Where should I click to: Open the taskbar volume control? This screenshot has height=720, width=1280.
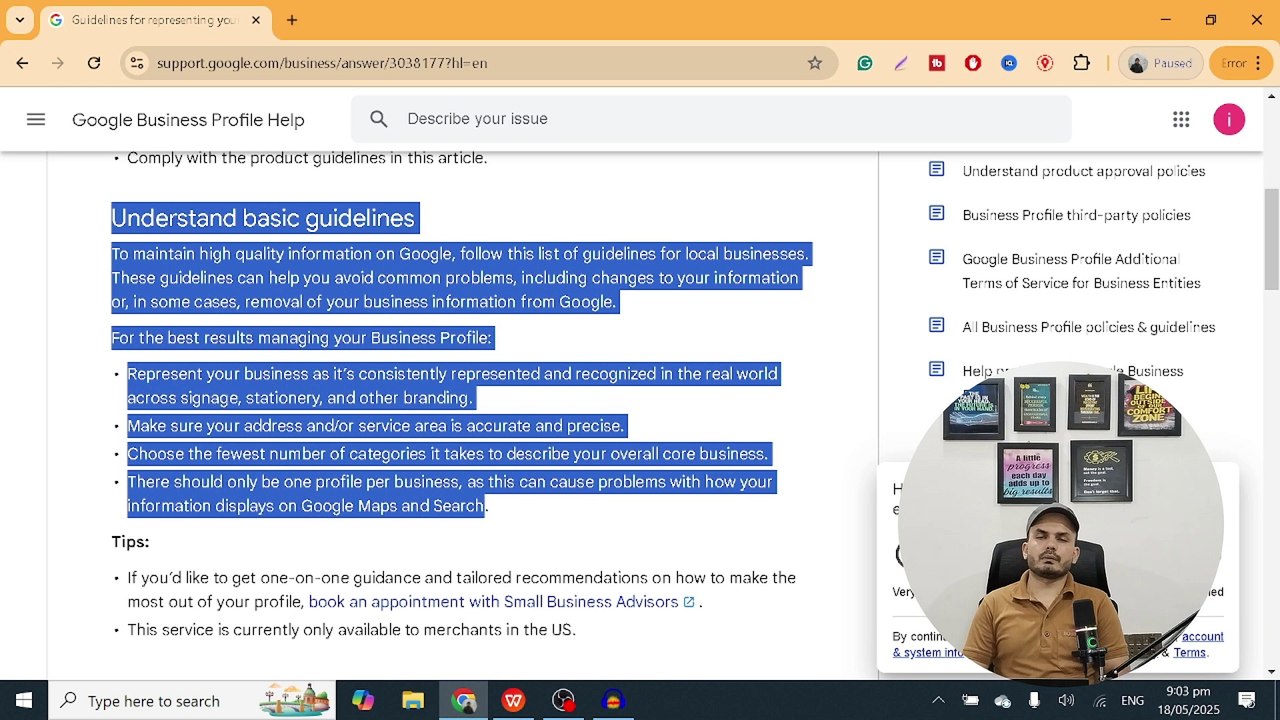(x=1066, y=700)
